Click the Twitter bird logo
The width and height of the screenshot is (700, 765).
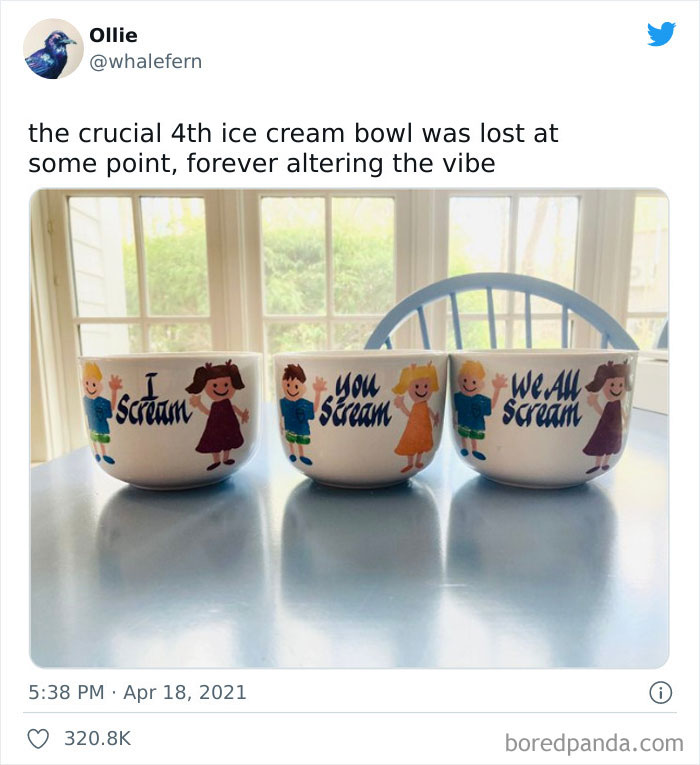[661, 34]
